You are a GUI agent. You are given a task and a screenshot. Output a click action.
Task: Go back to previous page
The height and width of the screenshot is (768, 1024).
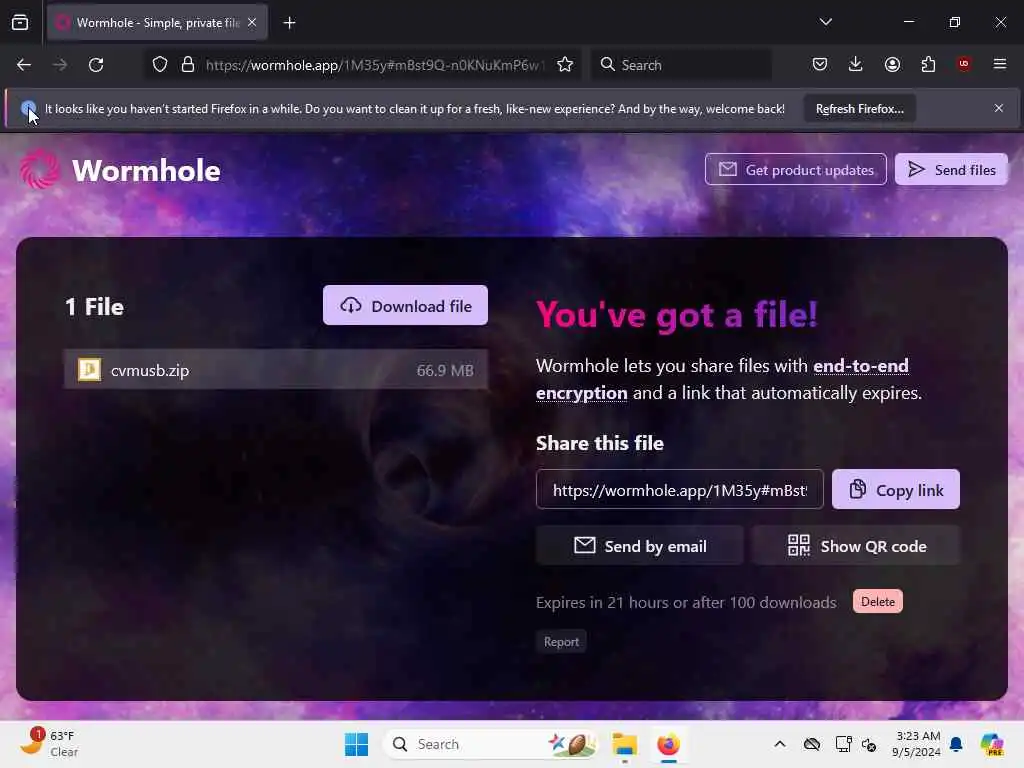pos(24,65)
